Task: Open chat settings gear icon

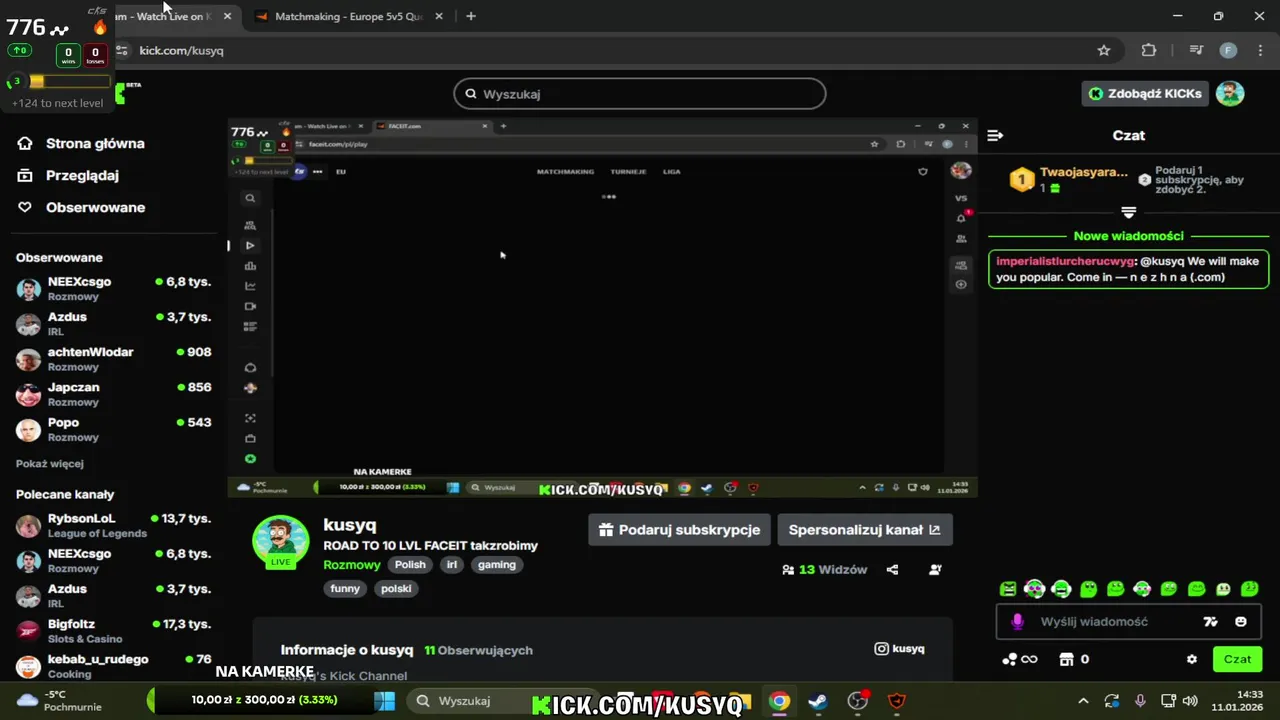Action: pos(1192,660)
